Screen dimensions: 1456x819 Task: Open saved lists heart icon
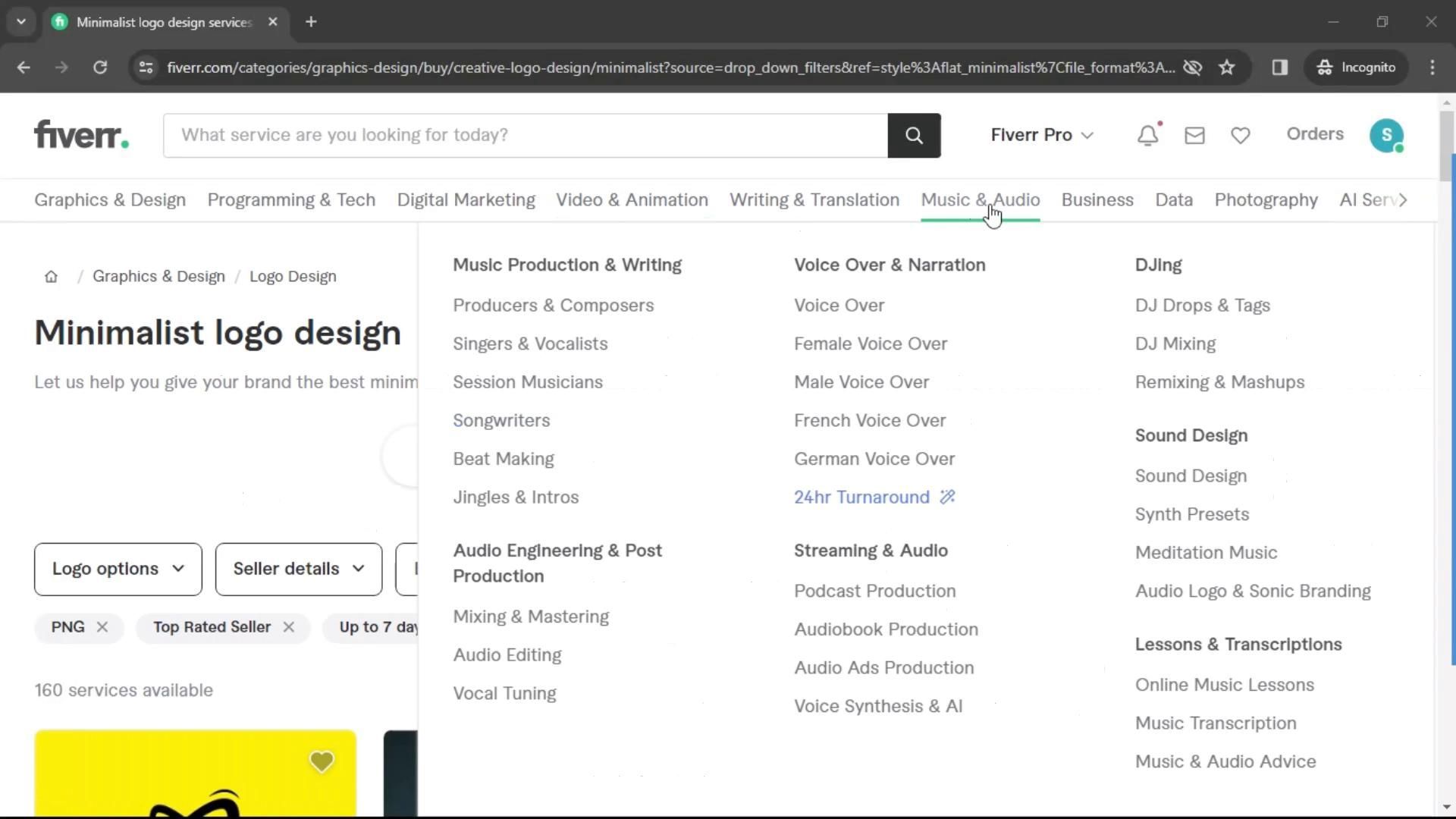[1240, 135]
